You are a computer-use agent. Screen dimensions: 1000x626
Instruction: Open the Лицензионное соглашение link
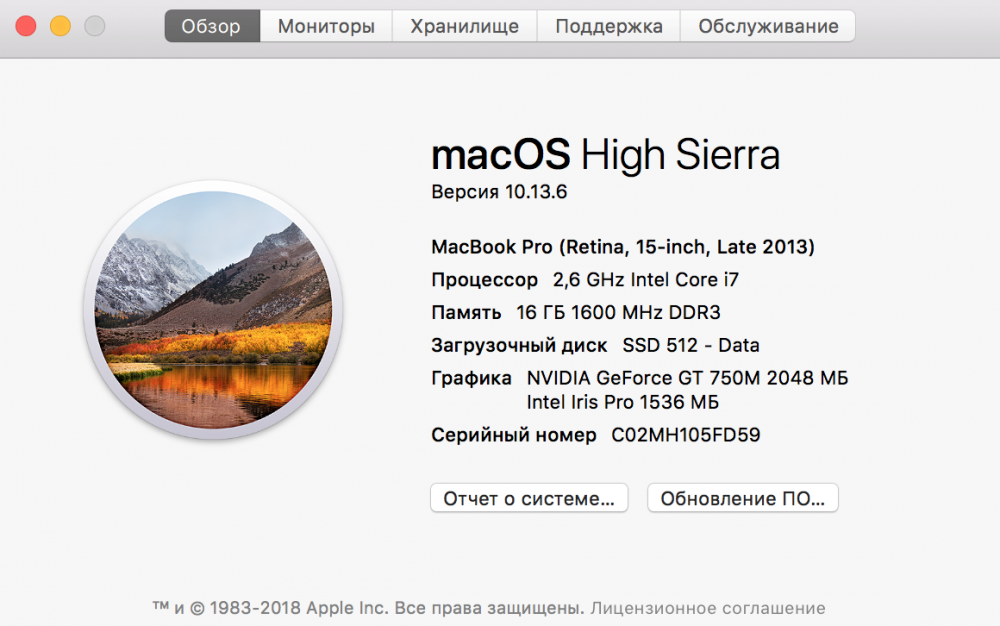pos(707,608)
